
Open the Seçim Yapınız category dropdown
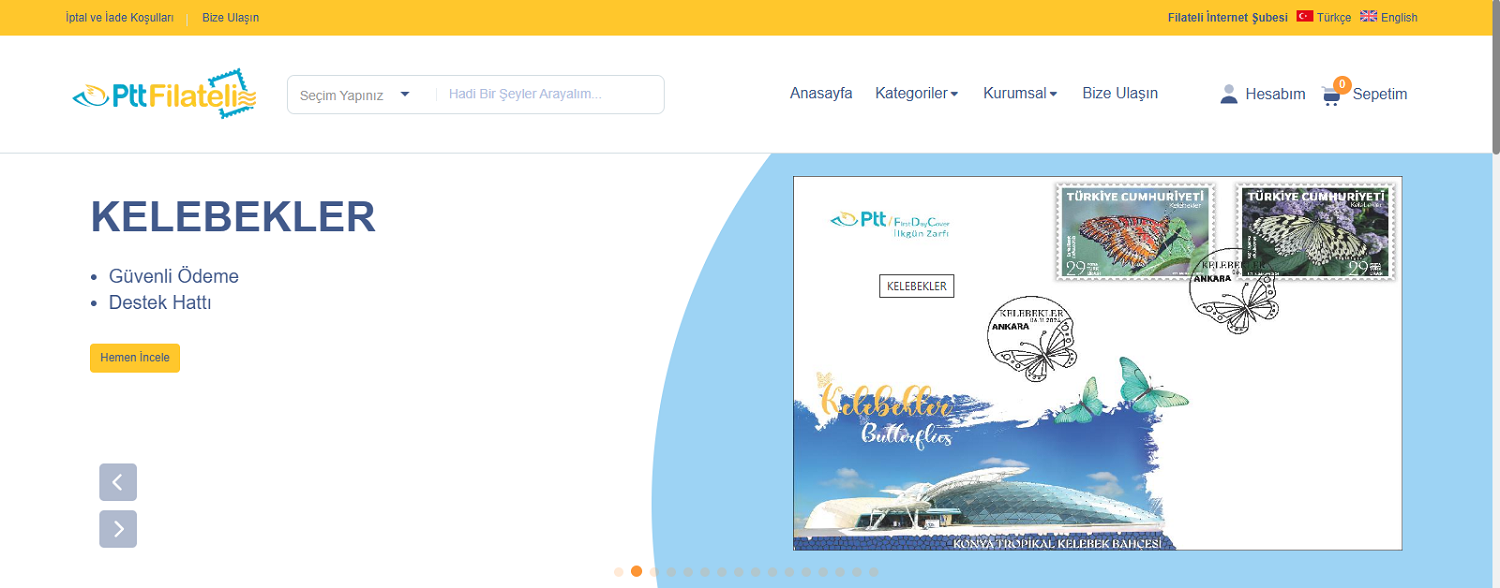[355, 95]
